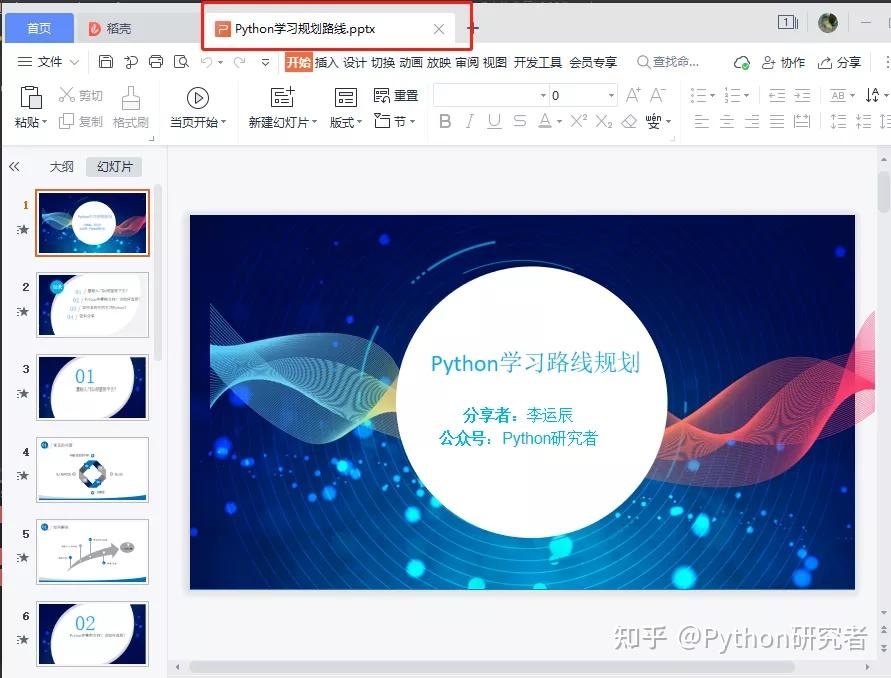891x678 pixels.
Task: Switch to the 插入 ribbon tab
Action: tap(326, 61)
